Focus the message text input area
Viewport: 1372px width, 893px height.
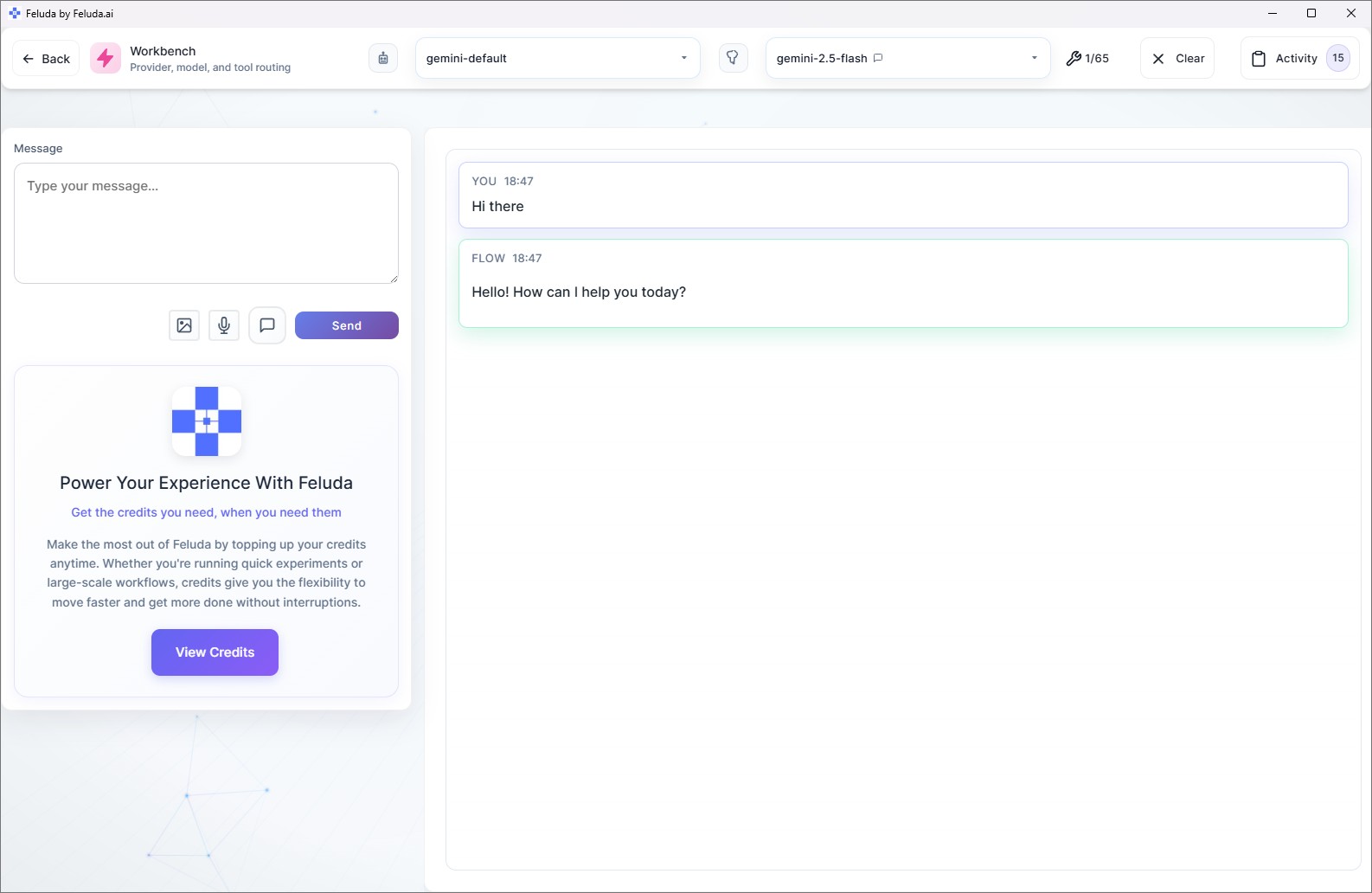tap(206, 222)
